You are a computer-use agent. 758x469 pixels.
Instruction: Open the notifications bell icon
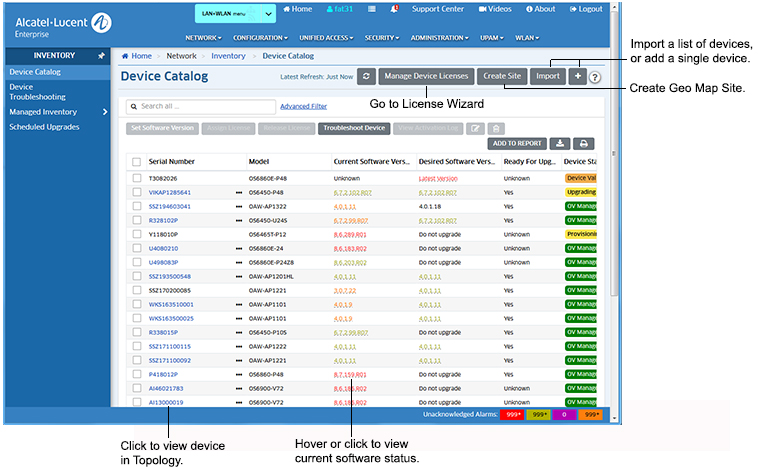tap(394, 9)
